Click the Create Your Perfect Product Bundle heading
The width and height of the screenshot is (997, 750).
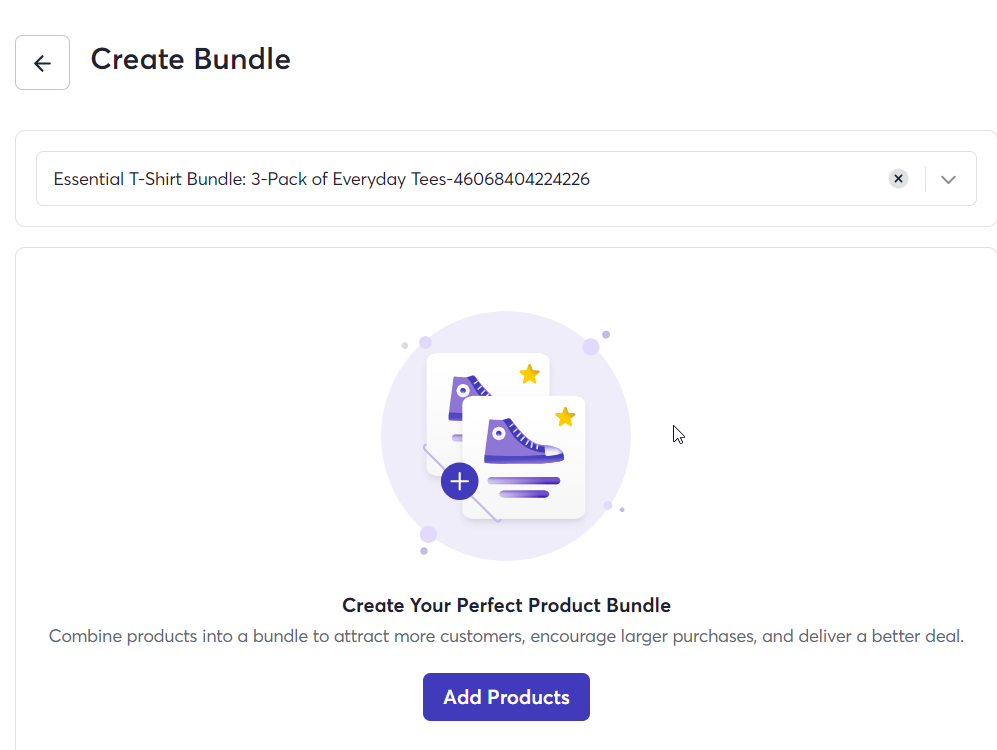[x=506, y=605]
